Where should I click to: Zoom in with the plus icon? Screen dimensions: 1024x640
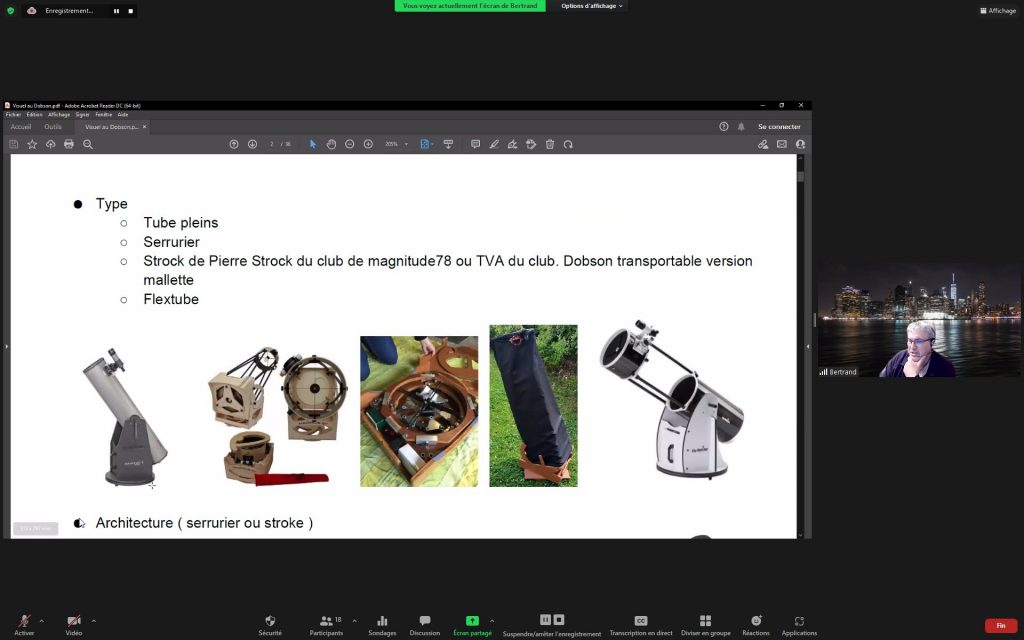[368, 144]
